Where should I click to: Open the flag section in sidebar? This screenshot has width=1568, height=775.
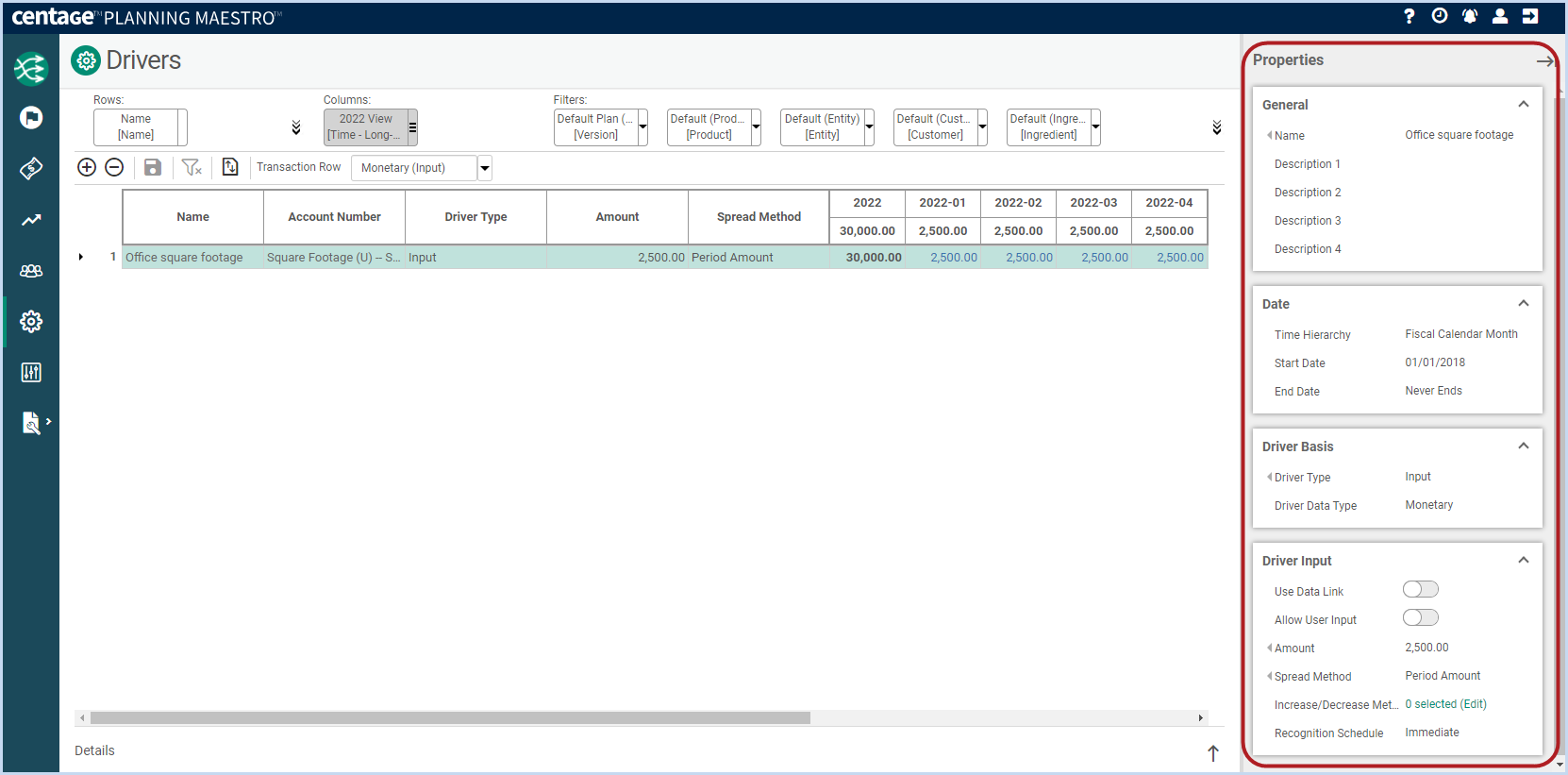tap(31, 117)
